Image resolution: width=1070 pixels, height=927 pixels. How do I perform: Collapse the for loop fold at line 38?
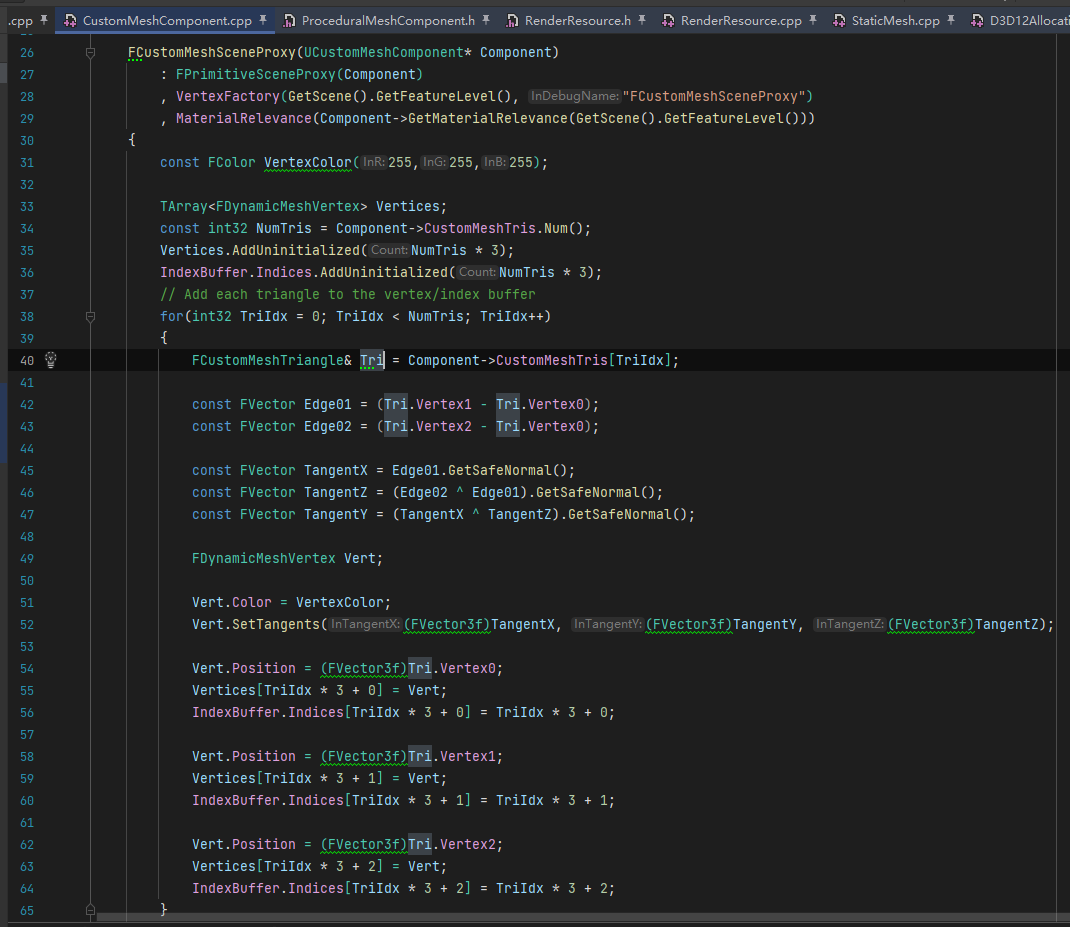pos(90,317)
